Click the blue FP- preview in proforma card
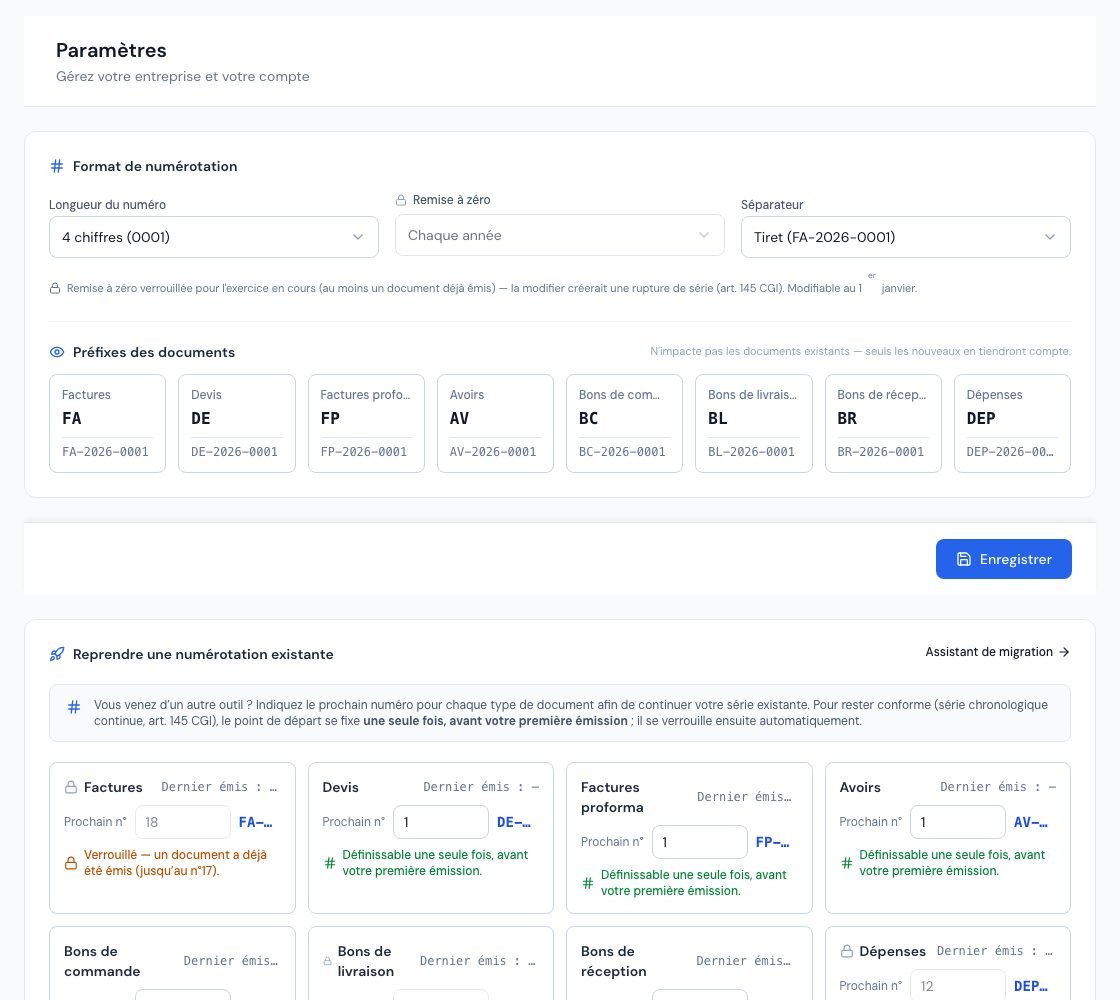This screenshot has width=1120, height=1000. tap(773, 842)
